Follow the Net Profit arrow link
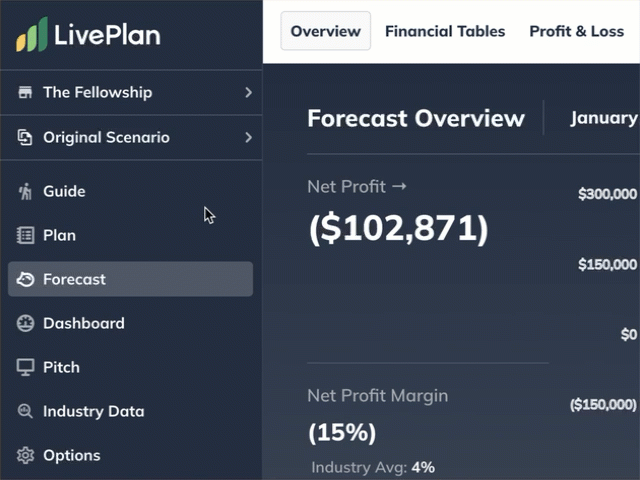Viewport: 640px width, 480px height. coord(357,187)
